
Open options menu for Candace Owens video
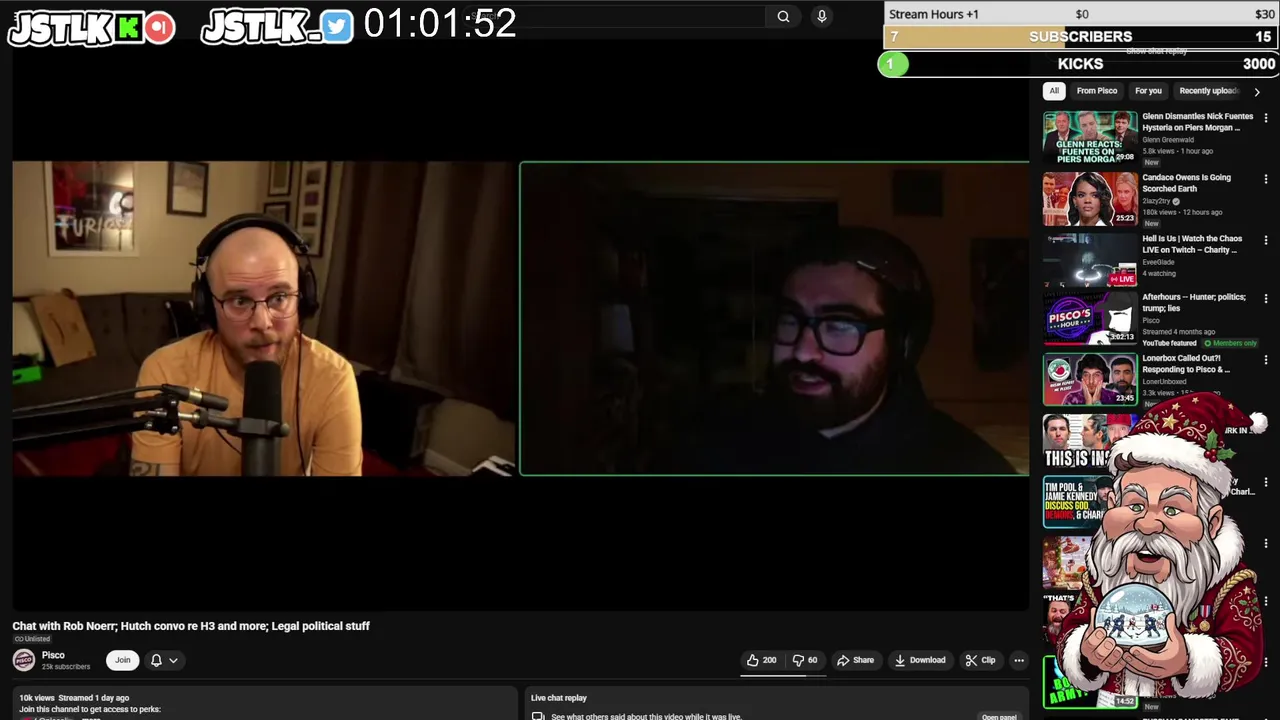(1266, 179)
